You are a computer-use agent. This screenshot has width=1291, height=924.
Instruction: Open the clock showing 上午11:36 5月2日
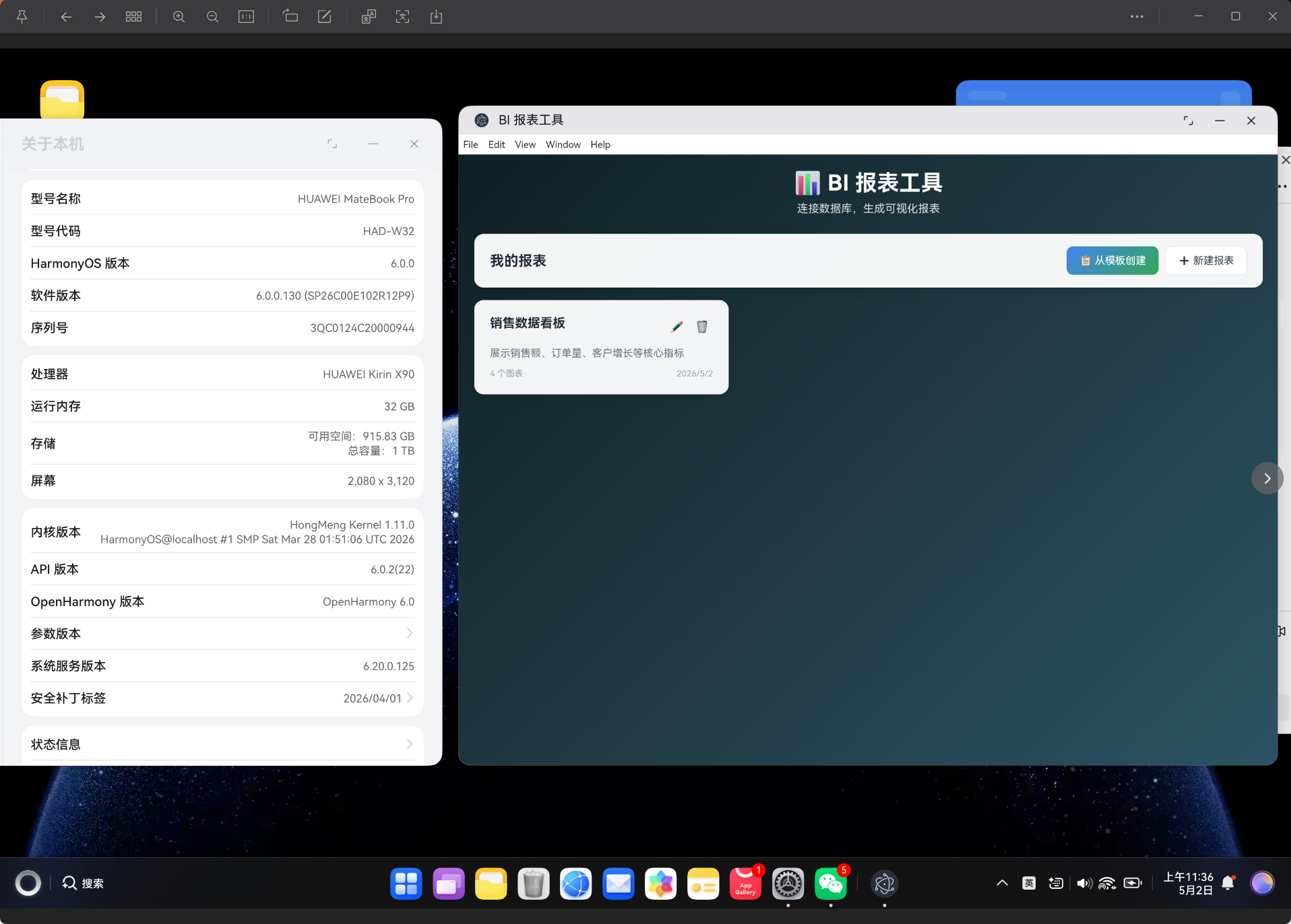(1189, 883)
